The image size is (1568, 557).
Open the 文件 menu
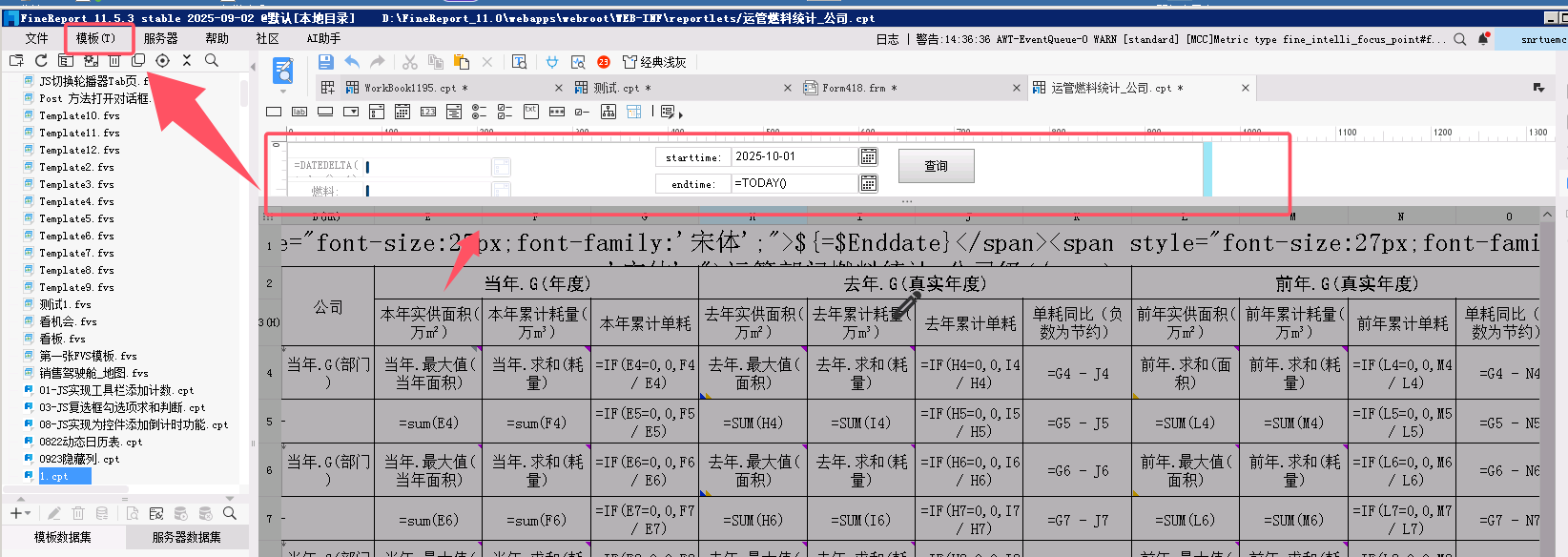coord(36,38)
